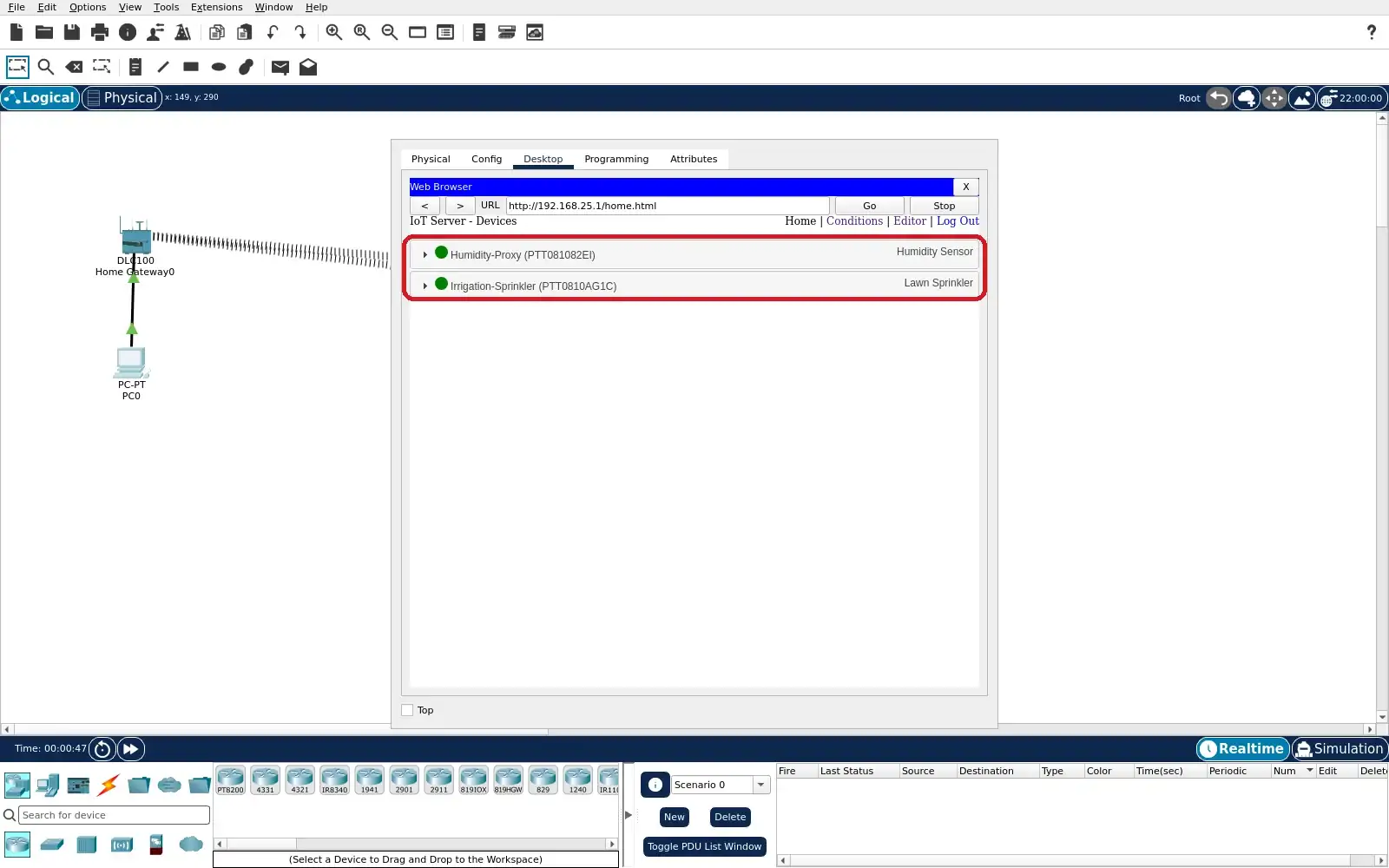Open the Conditions link

tap(854, 221)
